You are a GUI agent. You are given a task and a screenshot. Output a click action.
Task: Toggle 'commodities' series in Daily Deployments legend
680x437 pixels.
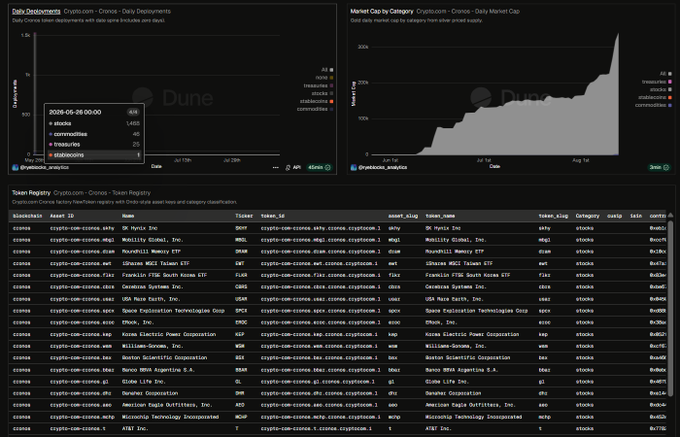315,109
